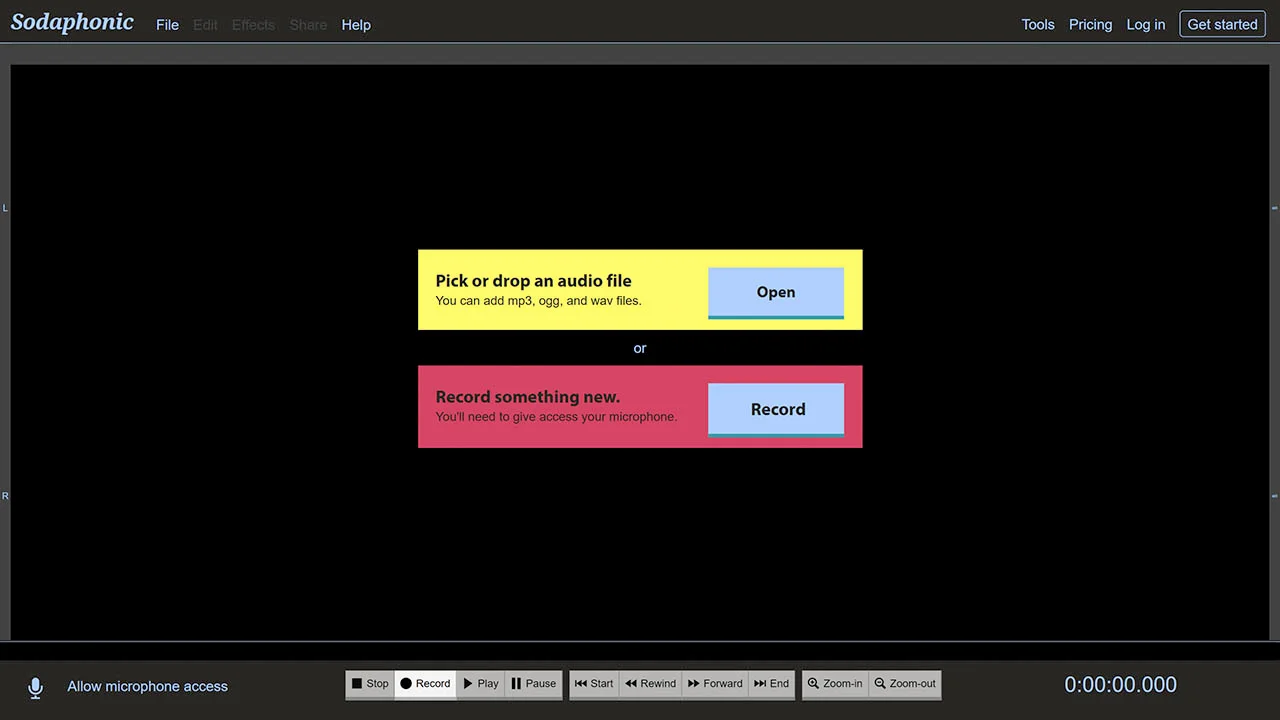Pause playback using the Pause button
This screenshot has height=720, width=1280.
[533, 684]
